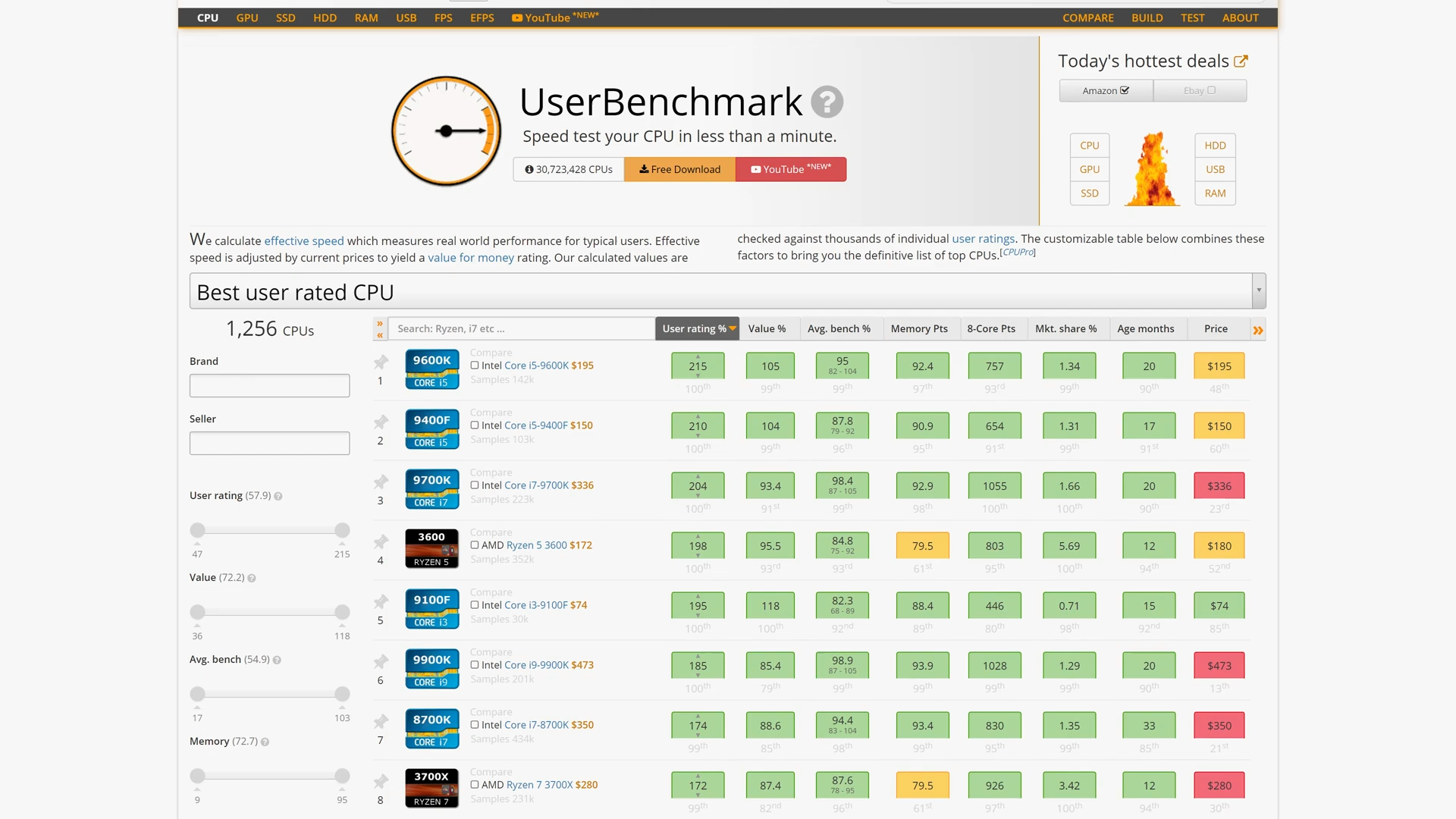The width and height of the screenshot is (1456, 819).
Task: Open the 9100F Core i3 badge
Action: point(431,609)
